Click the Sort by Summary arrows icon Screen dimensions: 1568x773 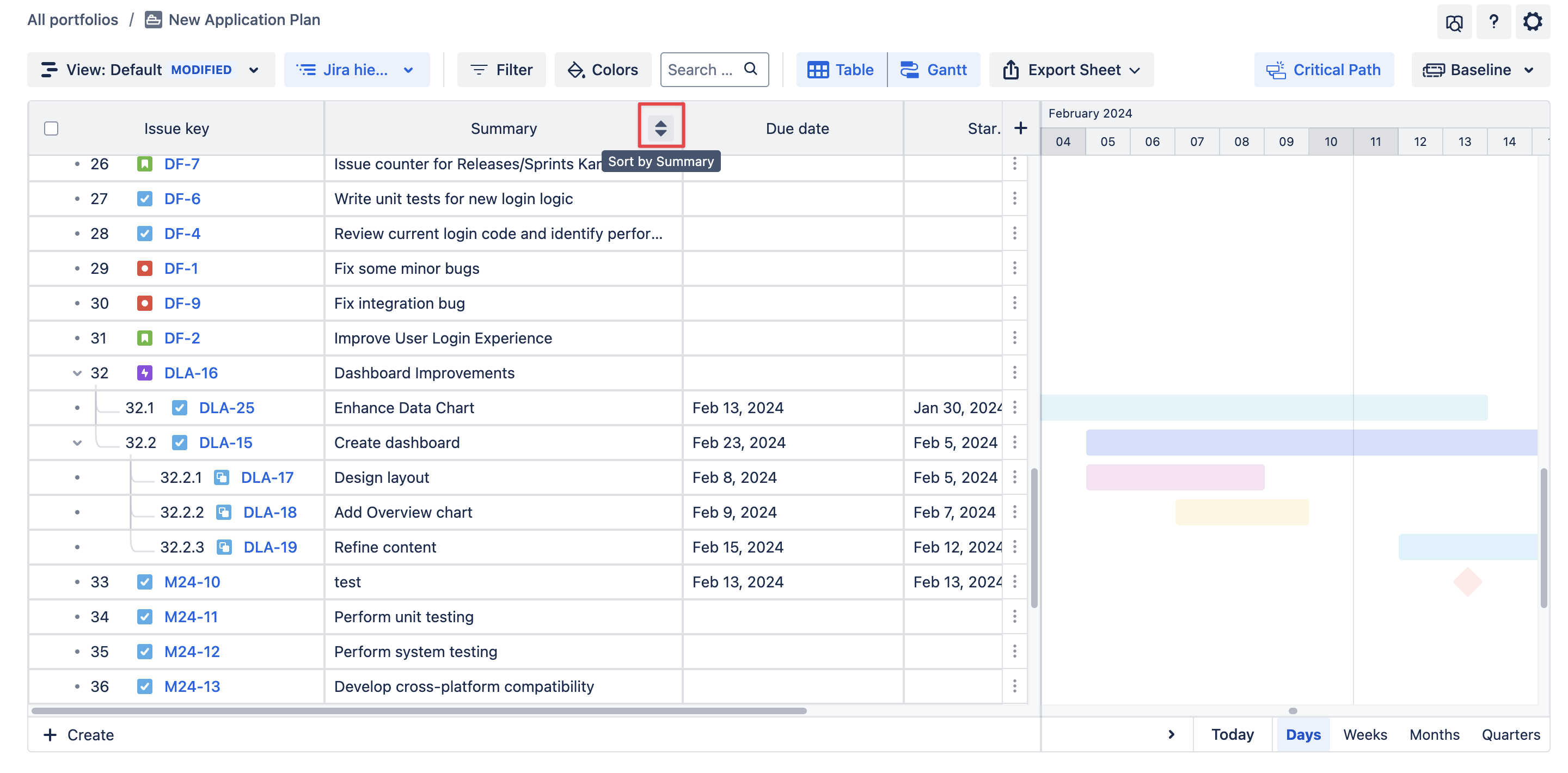point(660,128)
